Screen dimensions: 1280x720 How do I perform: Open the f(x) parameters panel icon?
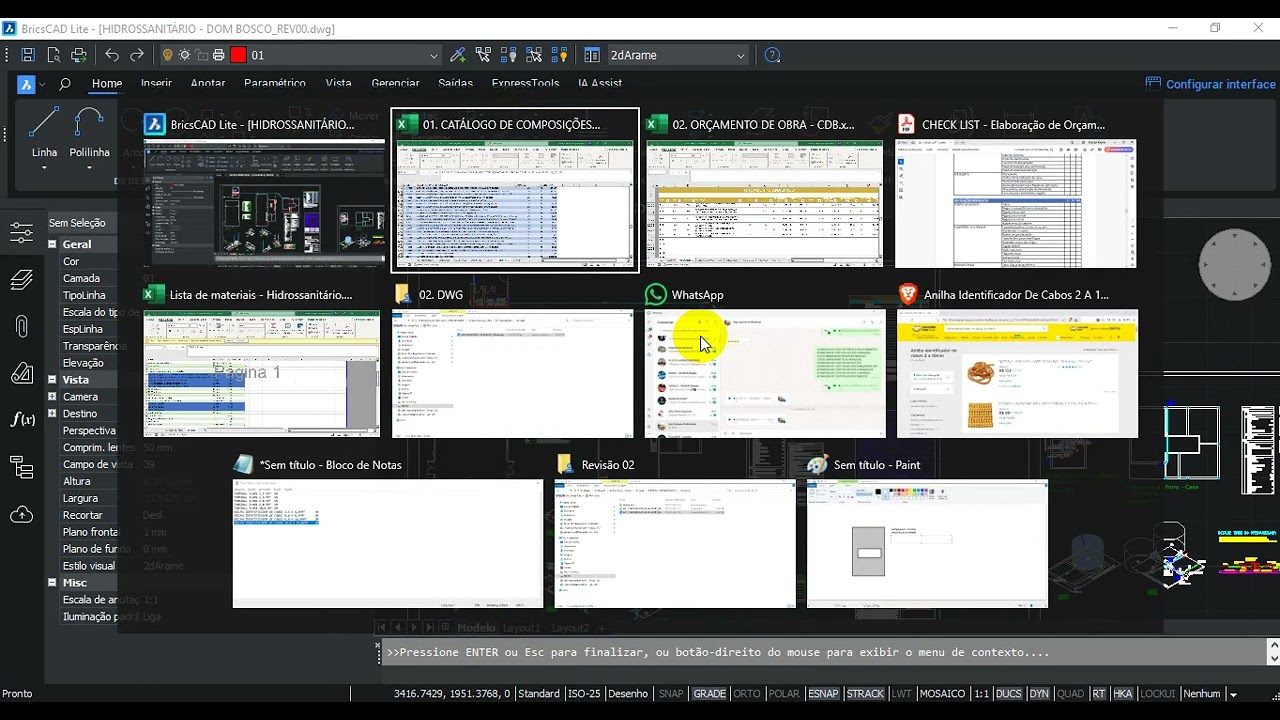click(22, 419)
